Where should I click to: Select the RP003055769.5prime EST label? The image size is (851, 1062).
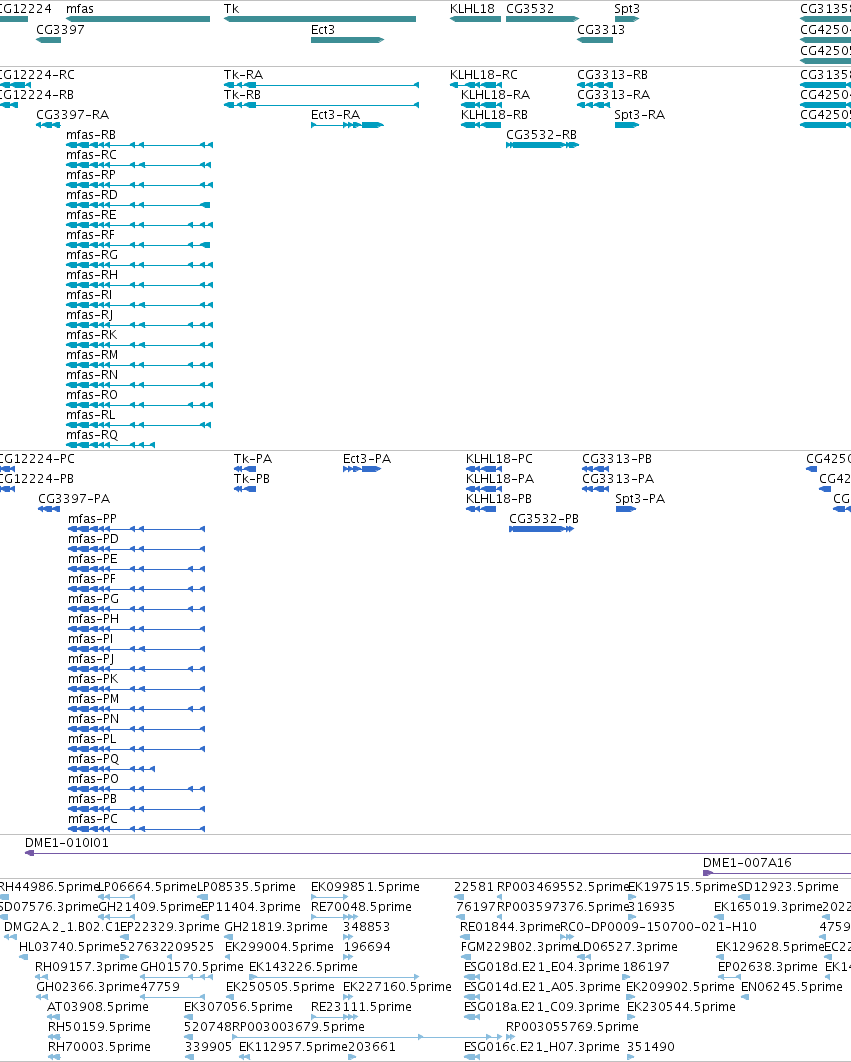point(572,1027)
